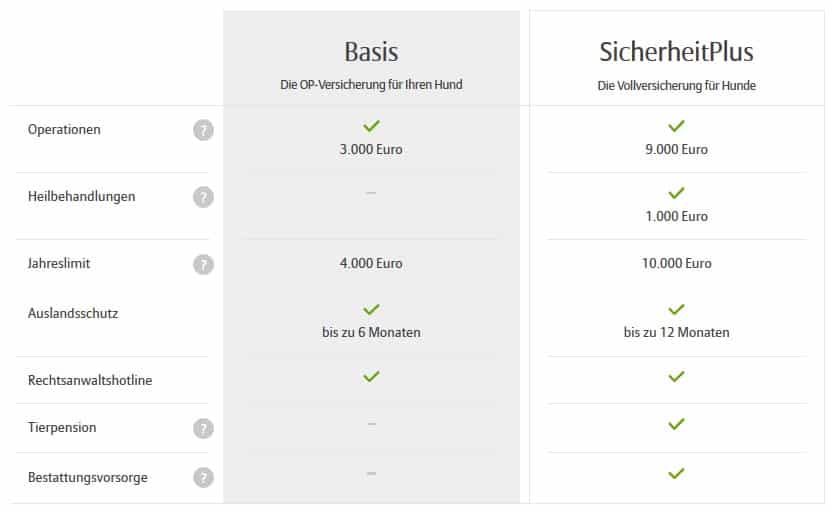
Task: Show the Jahreslimit help tooltip icon
Action: tap(203, 264)
